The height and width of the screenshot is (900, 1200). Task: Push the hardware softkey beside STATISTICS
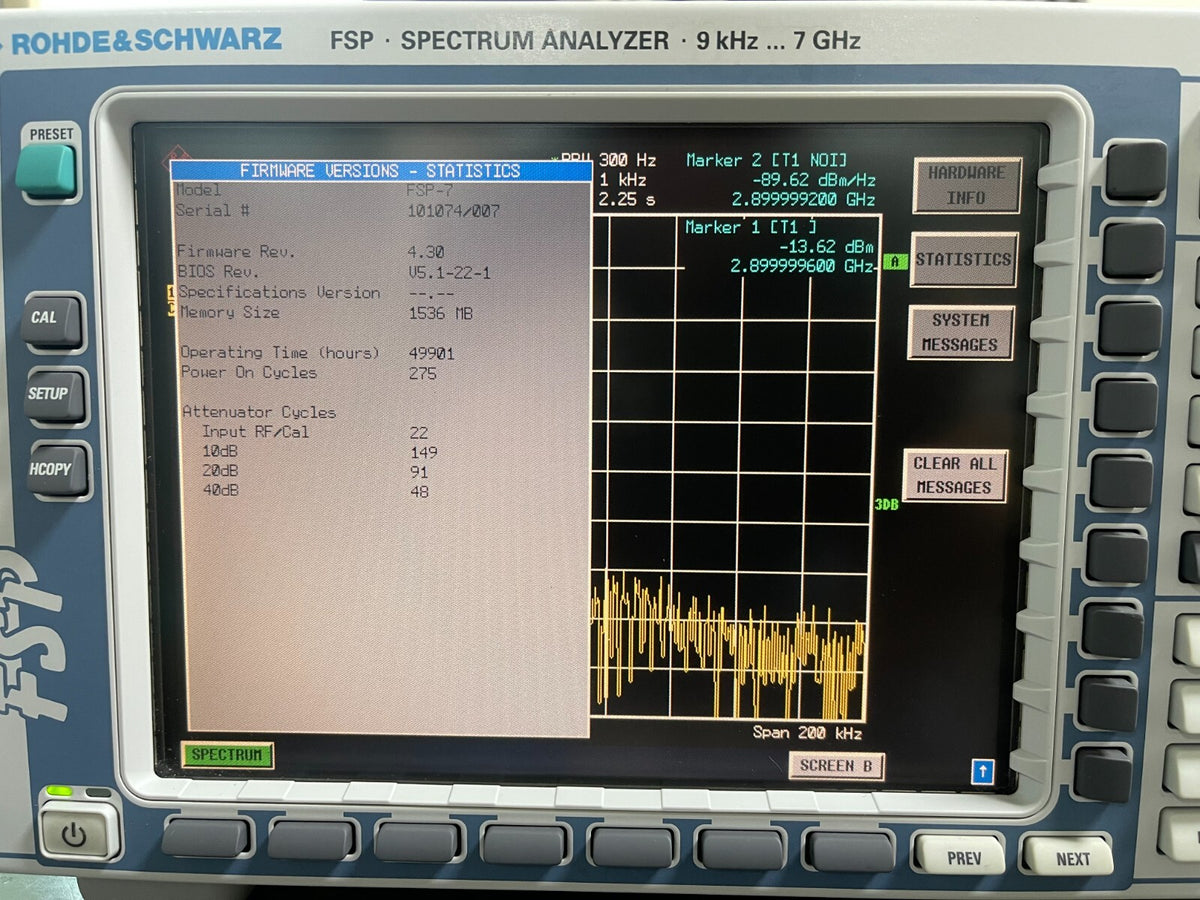[x=1131, y=249]
